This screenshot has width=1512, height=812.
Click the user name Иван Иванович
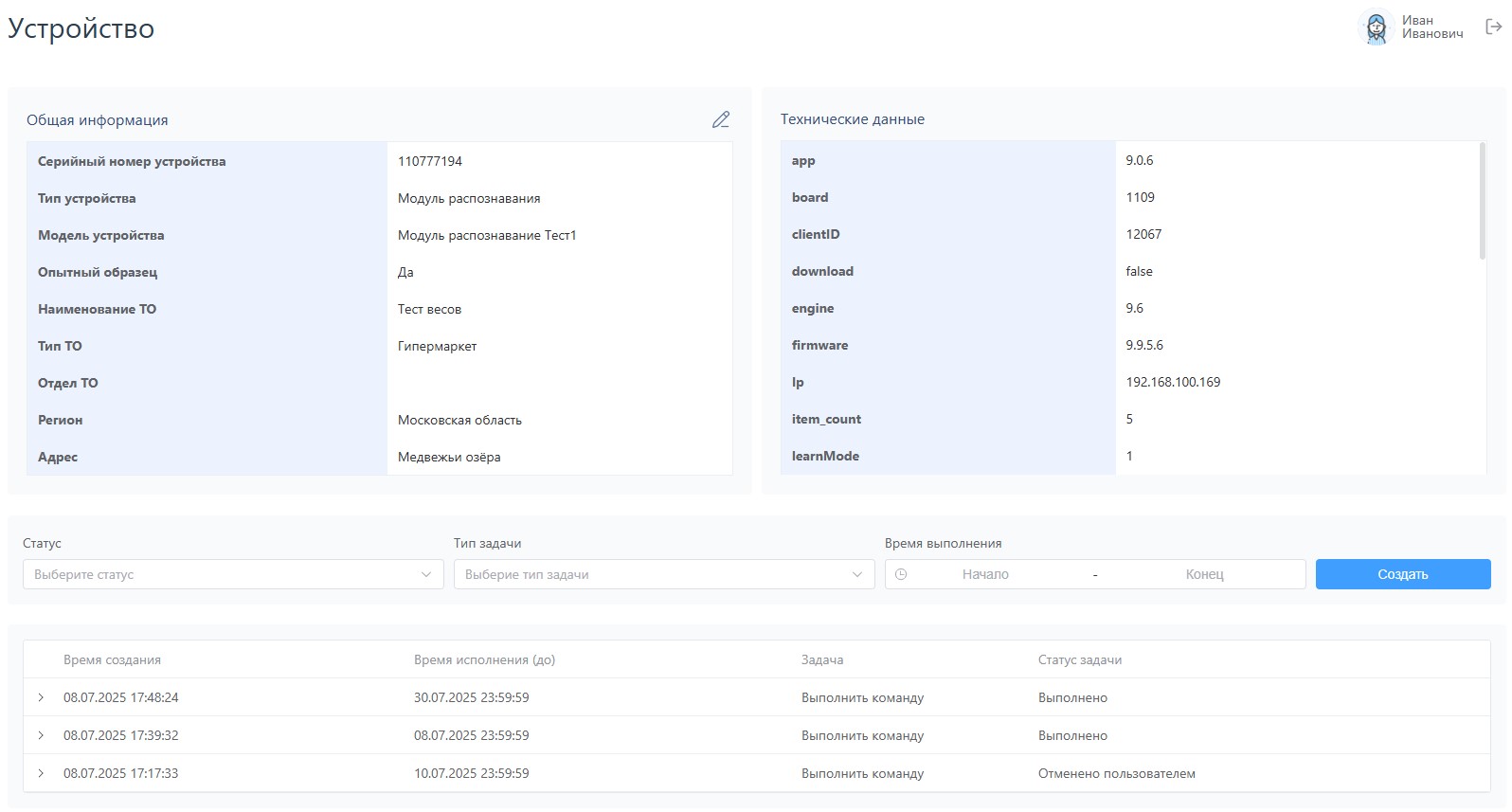coord(1431,27)
